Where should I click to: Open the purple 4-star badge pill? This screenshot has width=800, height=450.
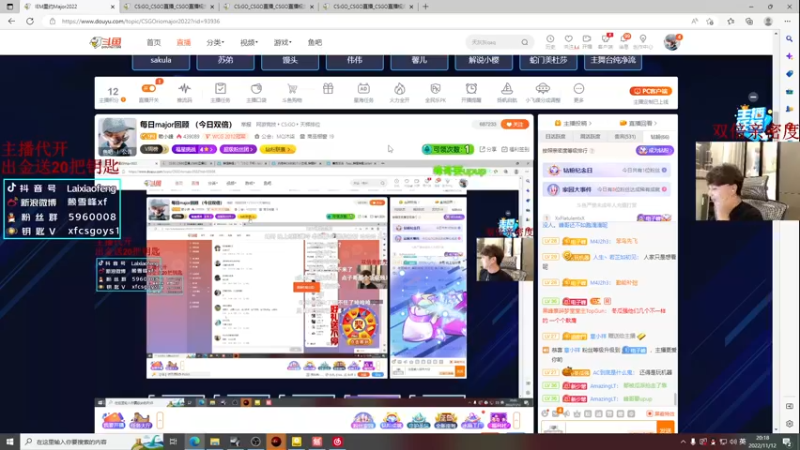194,149
